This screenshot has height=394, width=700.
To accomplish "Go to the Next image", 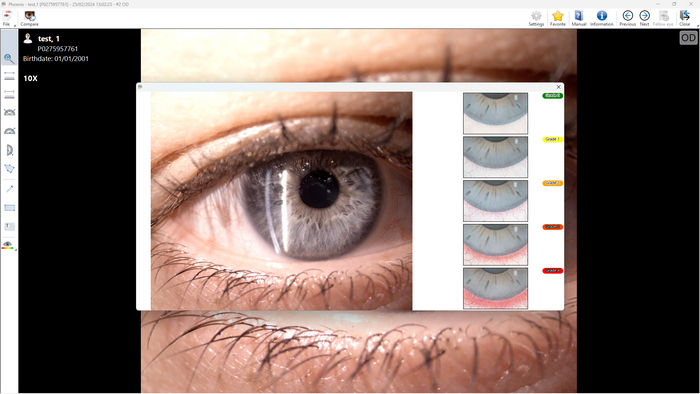I will click(645, 18).
